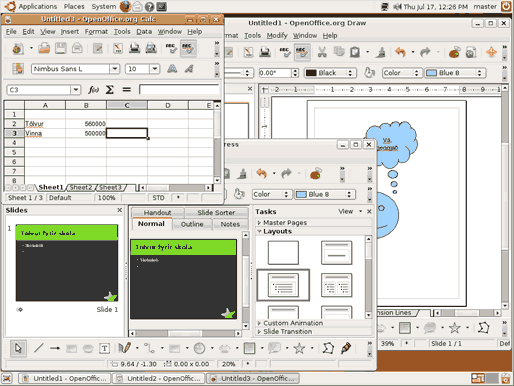Select the Line tool in Impress drawing toolbar
This screenshot has height=386, width=514.
[39, 348]
